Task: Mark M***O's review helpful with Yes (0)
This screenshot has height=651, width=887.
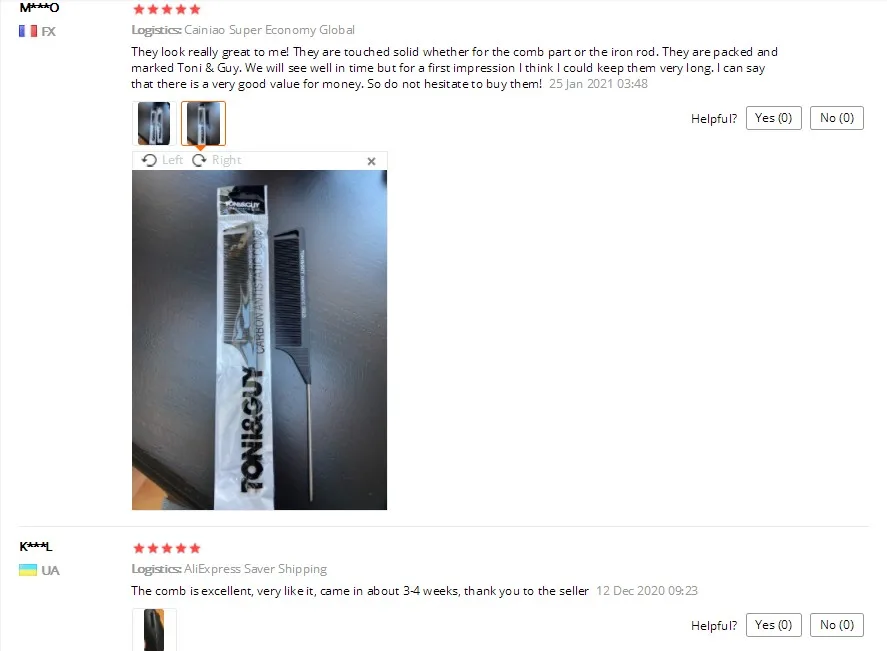Action: 773,118
